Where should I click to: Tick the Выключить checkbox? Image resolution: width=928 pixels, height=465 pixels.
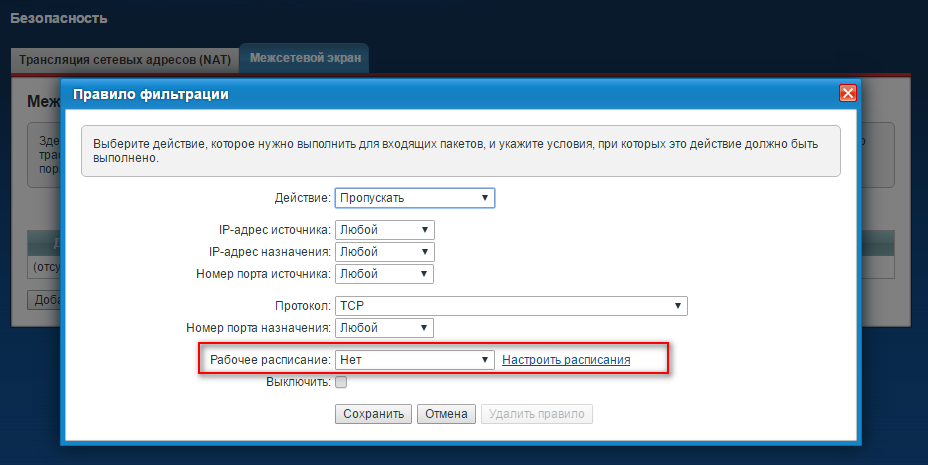[x=341, y=382]
